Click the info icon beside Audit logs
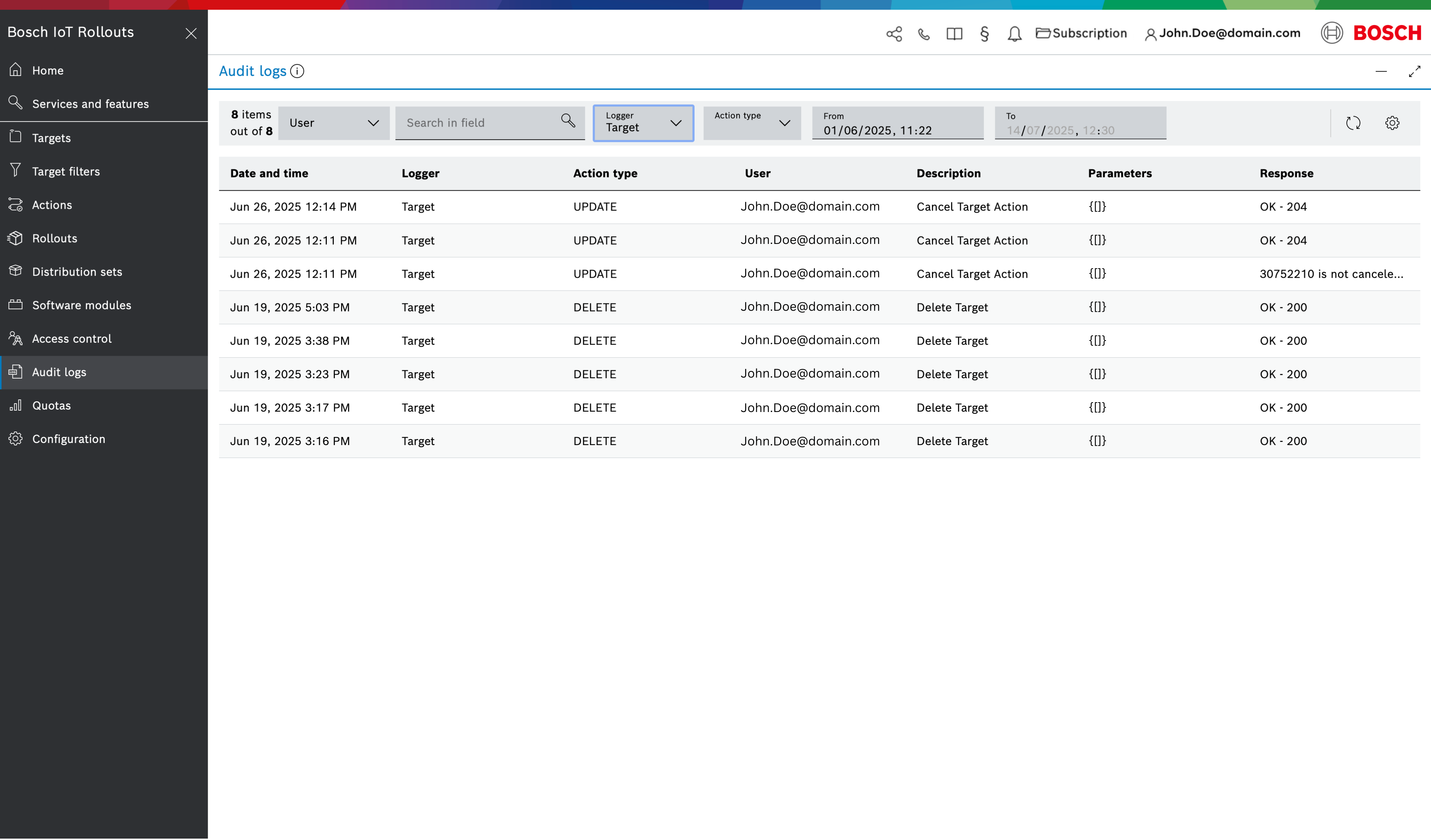Image resolution: width=1431 pixels, height=840 pixels. point(297,71)
